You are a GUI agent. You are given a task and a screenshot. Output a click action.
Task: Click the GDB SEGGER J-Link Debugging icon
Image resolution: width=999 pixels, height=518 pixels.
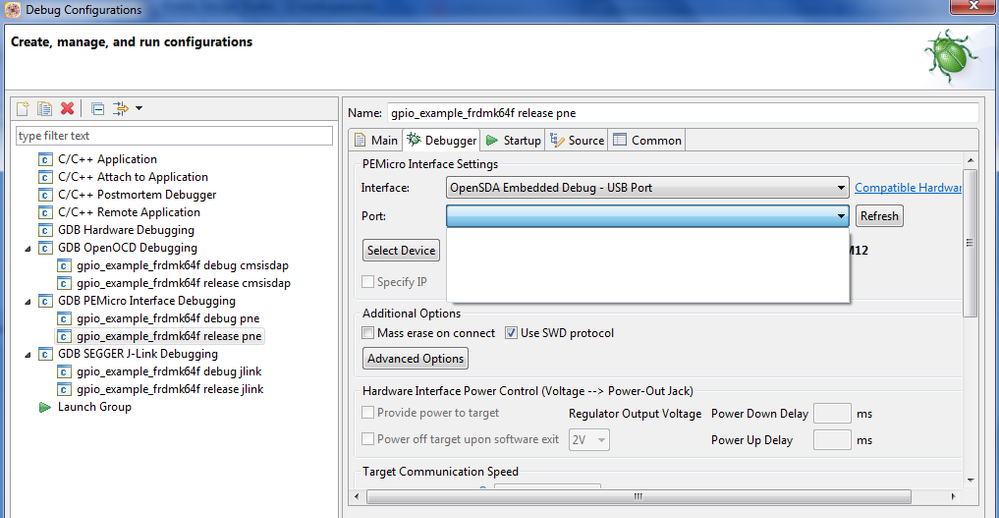(x=45, y=354)
